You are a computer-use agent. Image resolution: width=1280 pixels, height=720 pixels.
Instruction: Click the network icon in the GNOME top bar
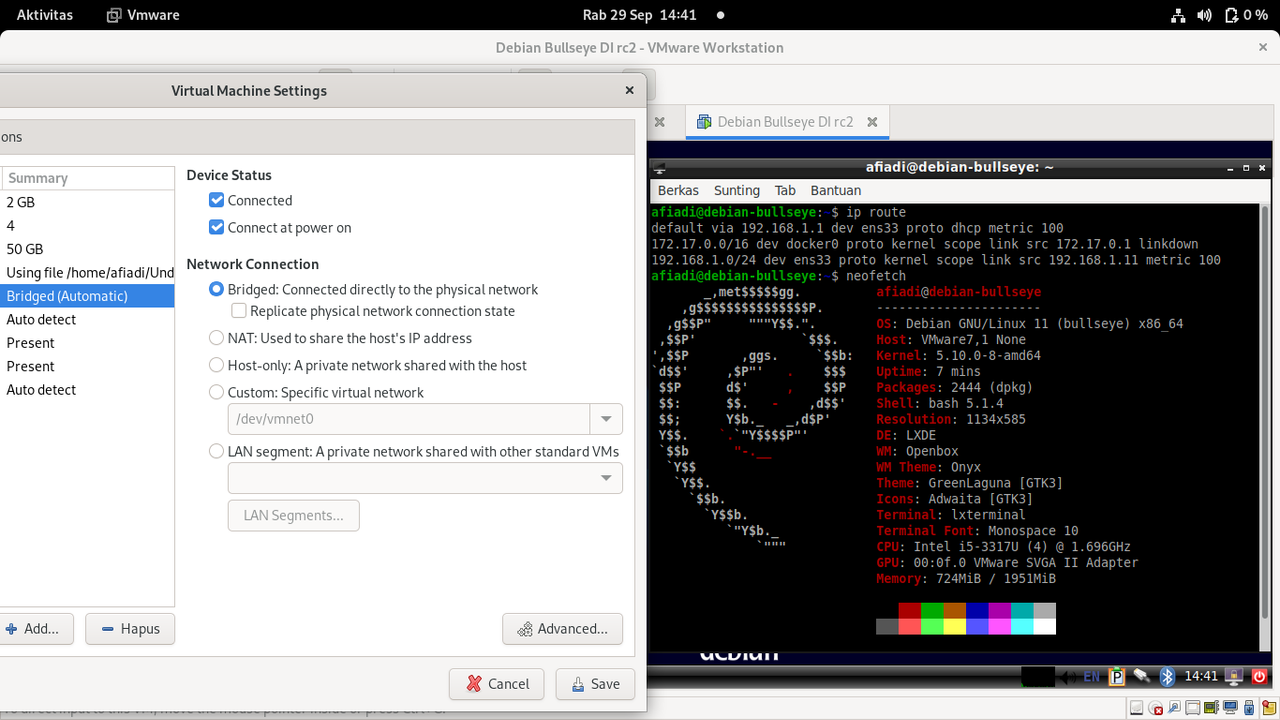click(x=1178, y=15)
